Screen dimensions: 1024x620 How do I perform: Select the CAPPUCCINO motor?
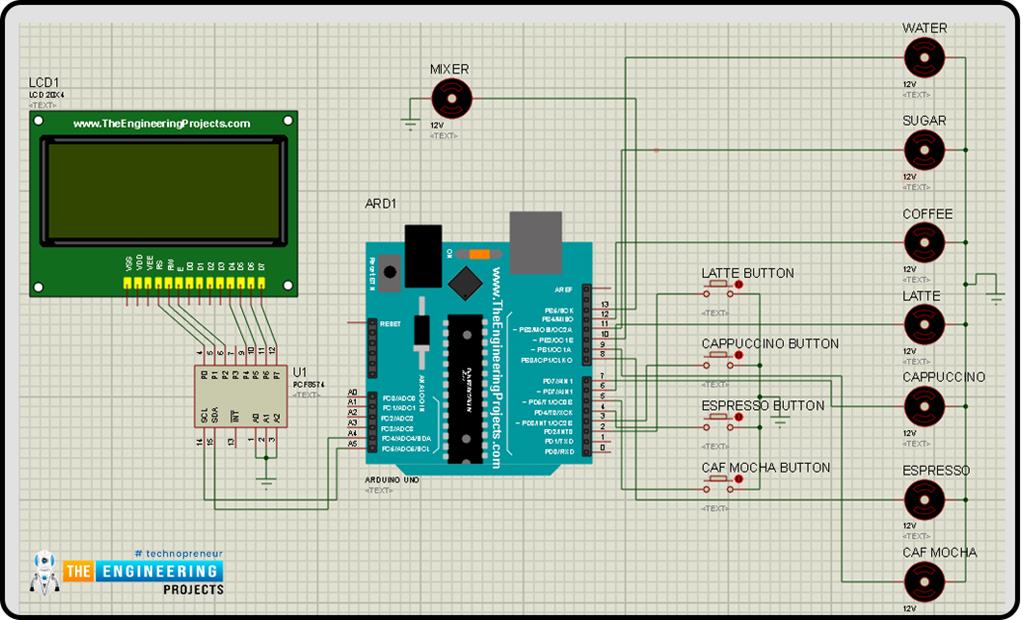[x=924, y=405]
